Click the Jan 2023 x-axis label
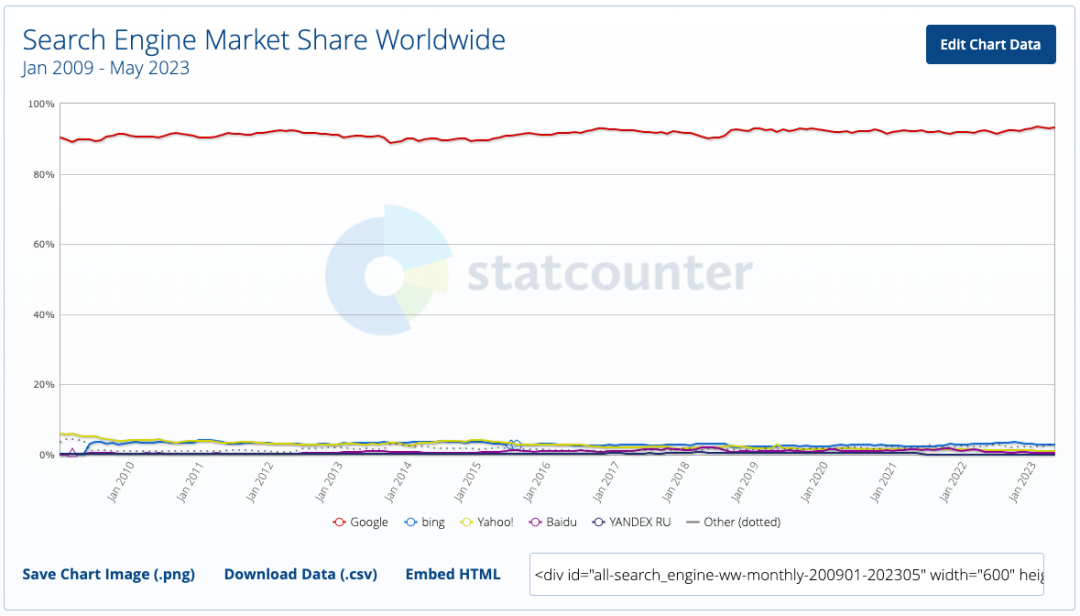Screen dimensions: 1080x616 pyautogui.click(x=1022, y=482)
